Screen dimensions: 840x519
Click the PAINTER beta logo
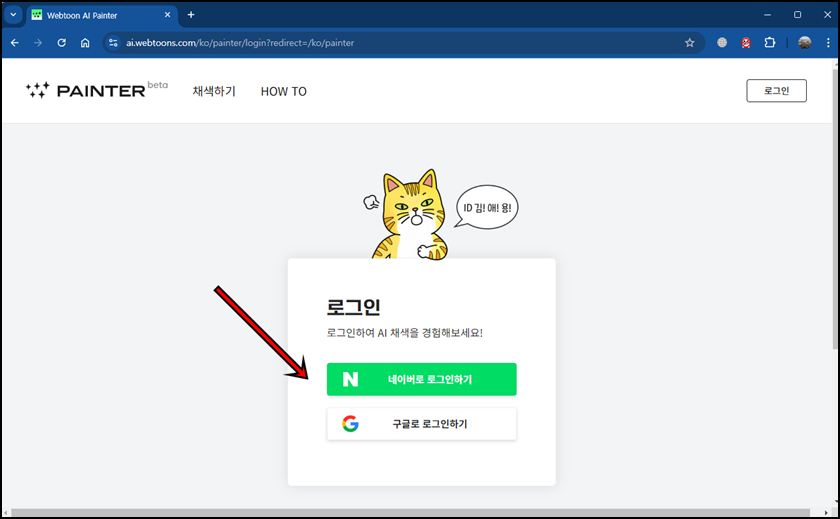(x=96, y=91)
